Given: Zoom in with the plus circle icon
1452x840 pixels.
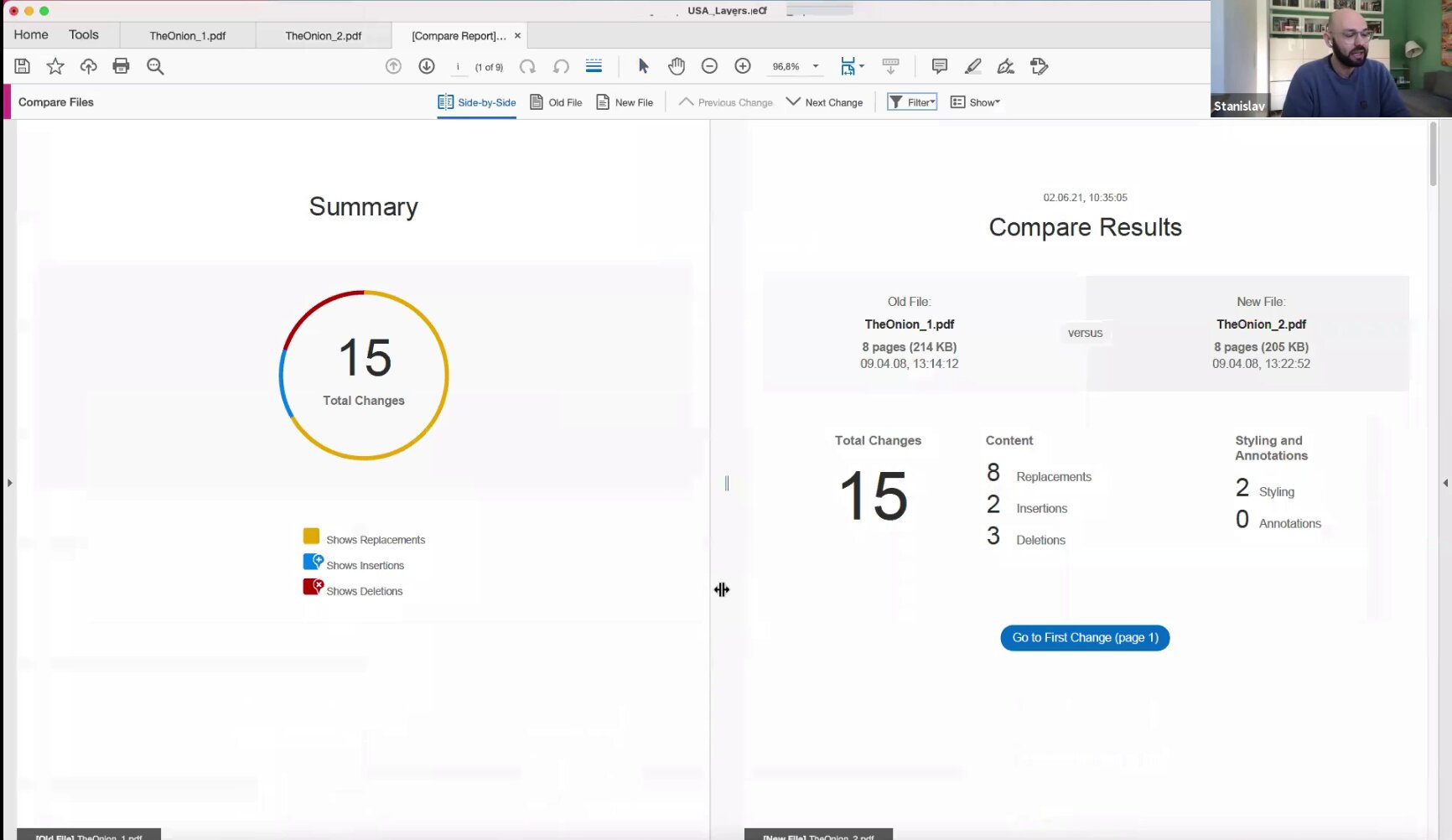Looking at the screenshot, I should pos(743,66).
